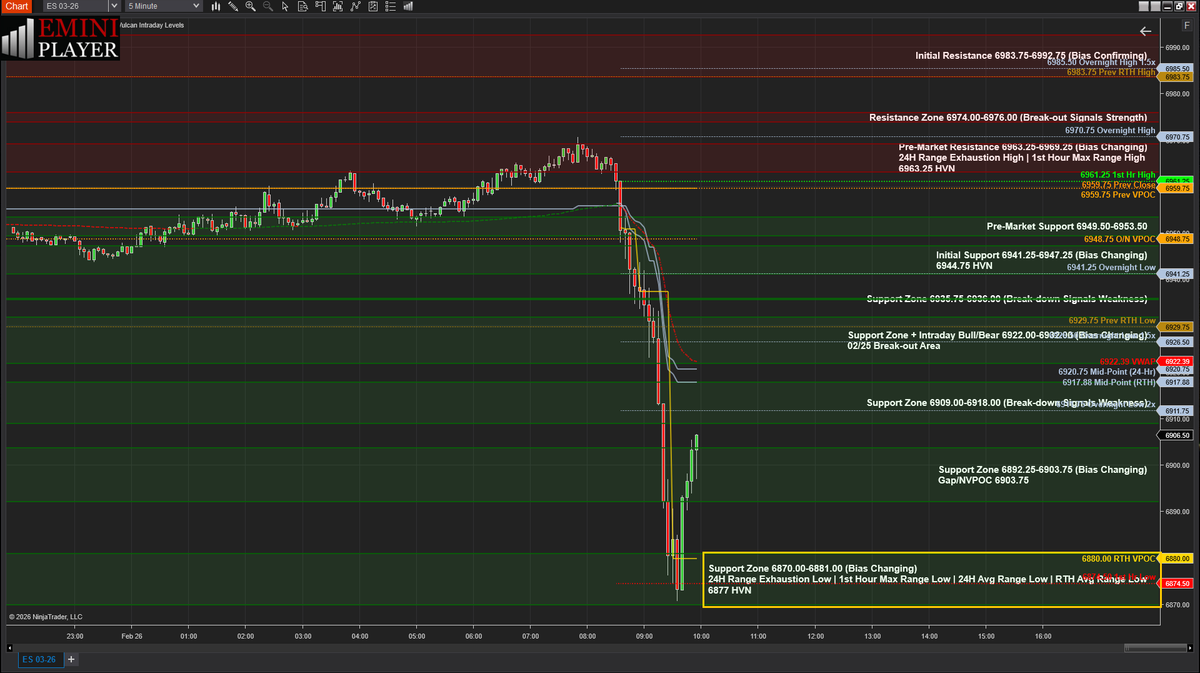Select the zoom out magnifier tool
1200x673 pixels.
[x=268, y=6]
